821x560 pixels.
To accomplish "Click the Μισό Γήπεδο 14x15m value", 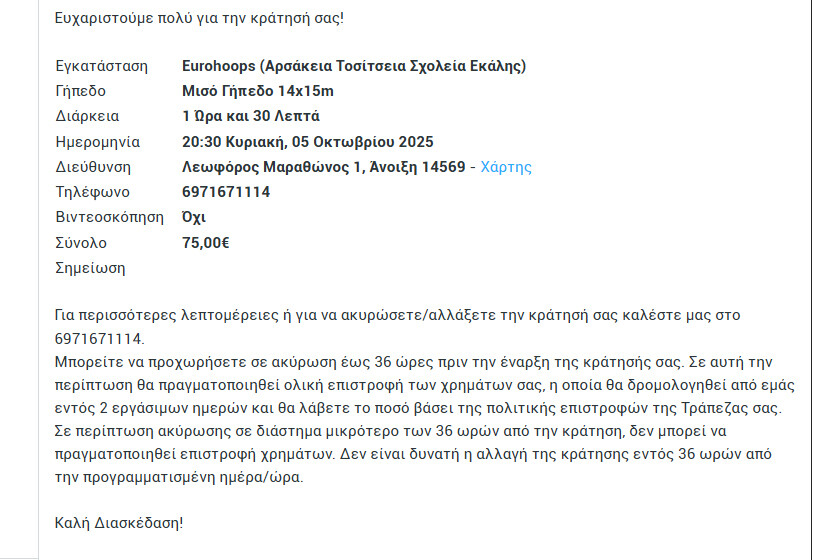I will 258,91.
